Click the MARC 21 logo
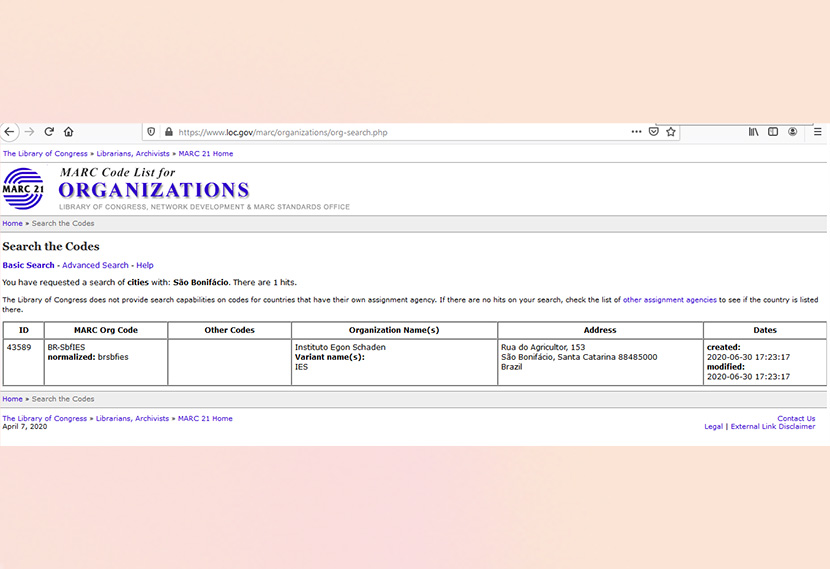 point(23,189)
